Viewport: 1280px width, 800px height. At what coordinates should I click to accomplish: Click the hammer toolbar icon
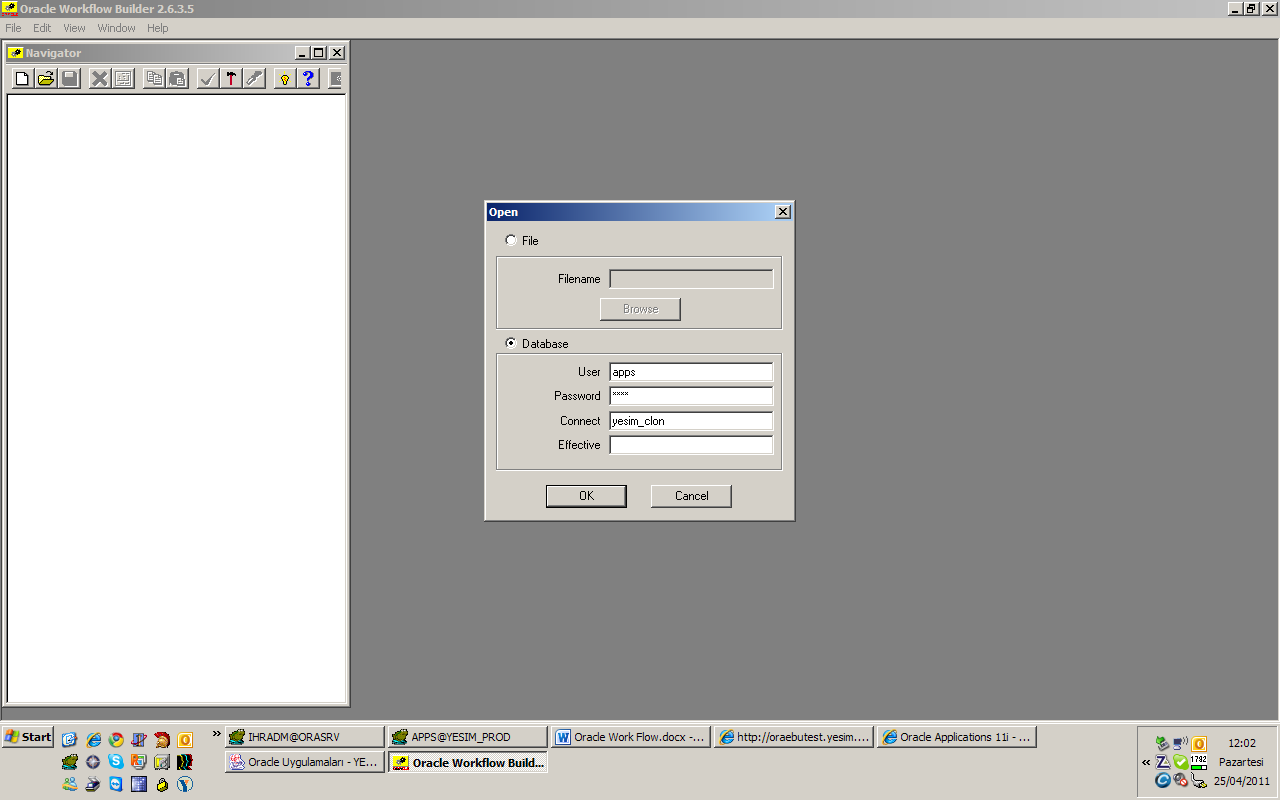(231, 78)
